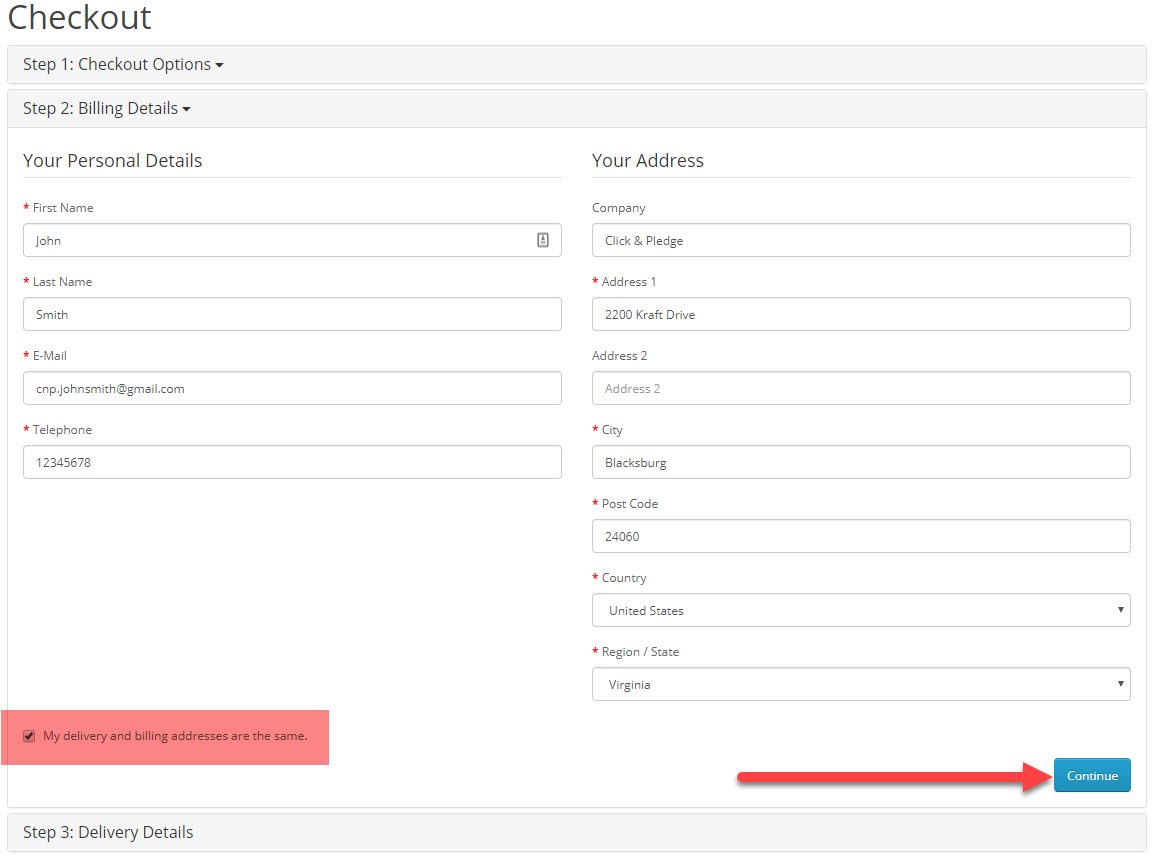
Task: Open the Country dropdown
Action: pos(861,610)
